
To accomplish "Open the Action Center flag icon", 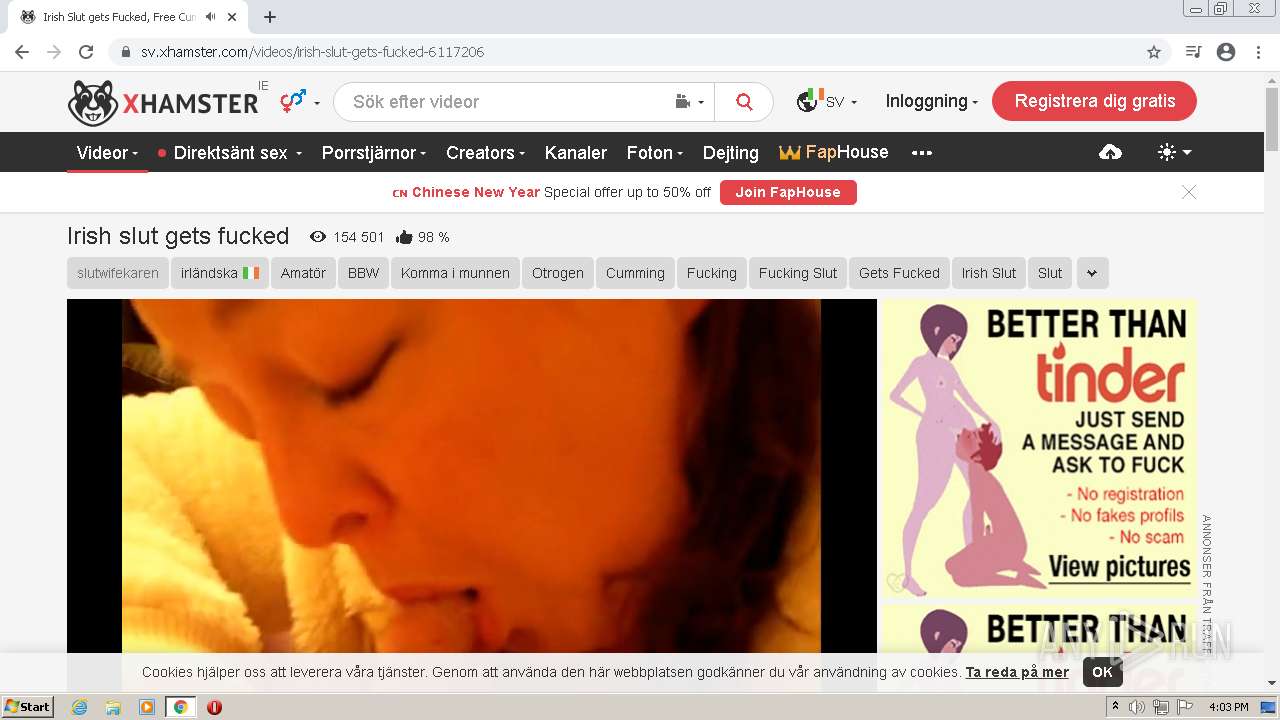I will [1185, 707].
